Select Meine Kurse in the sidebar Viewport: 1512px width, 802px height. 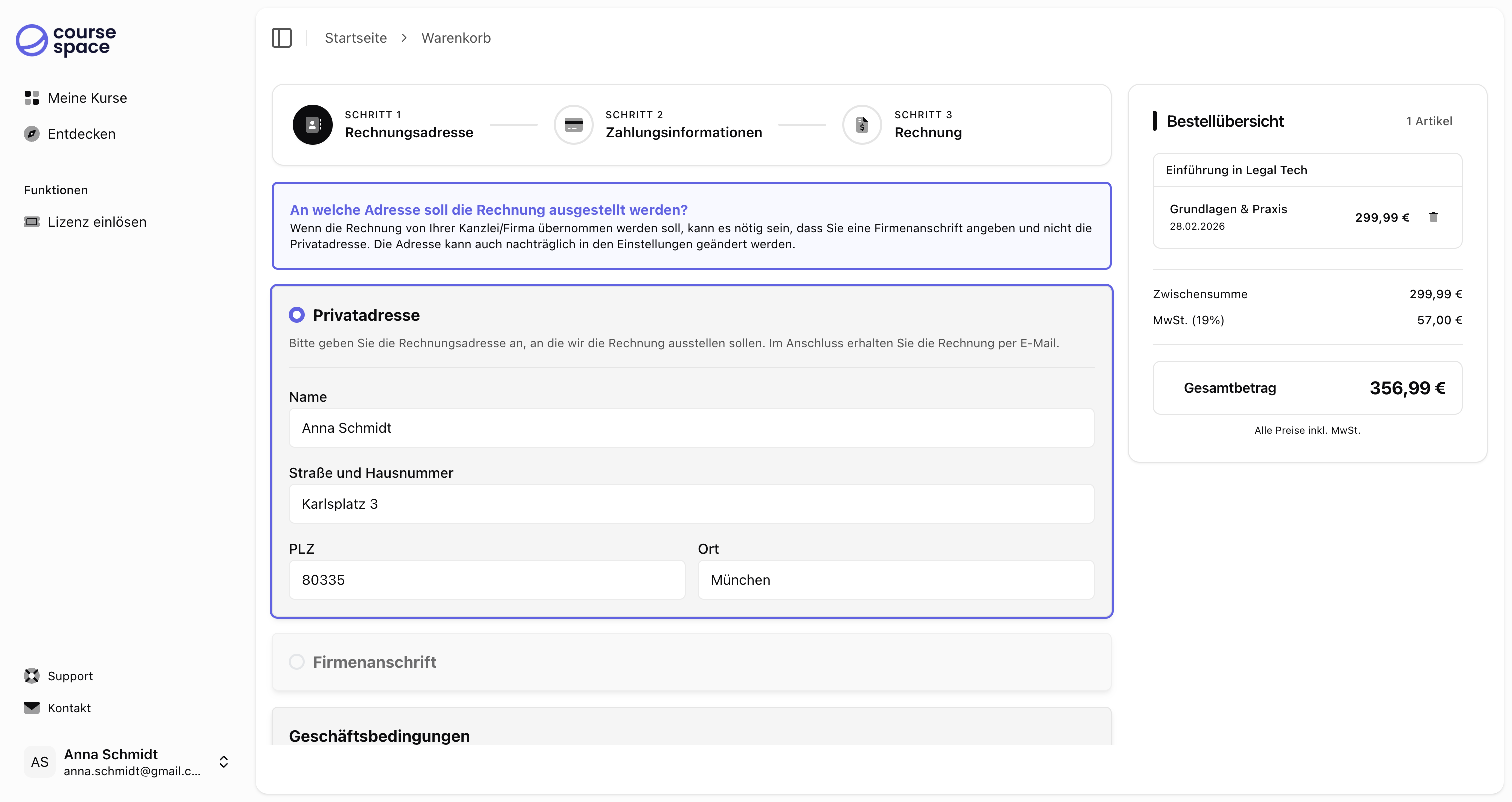(x=88, y=98)
